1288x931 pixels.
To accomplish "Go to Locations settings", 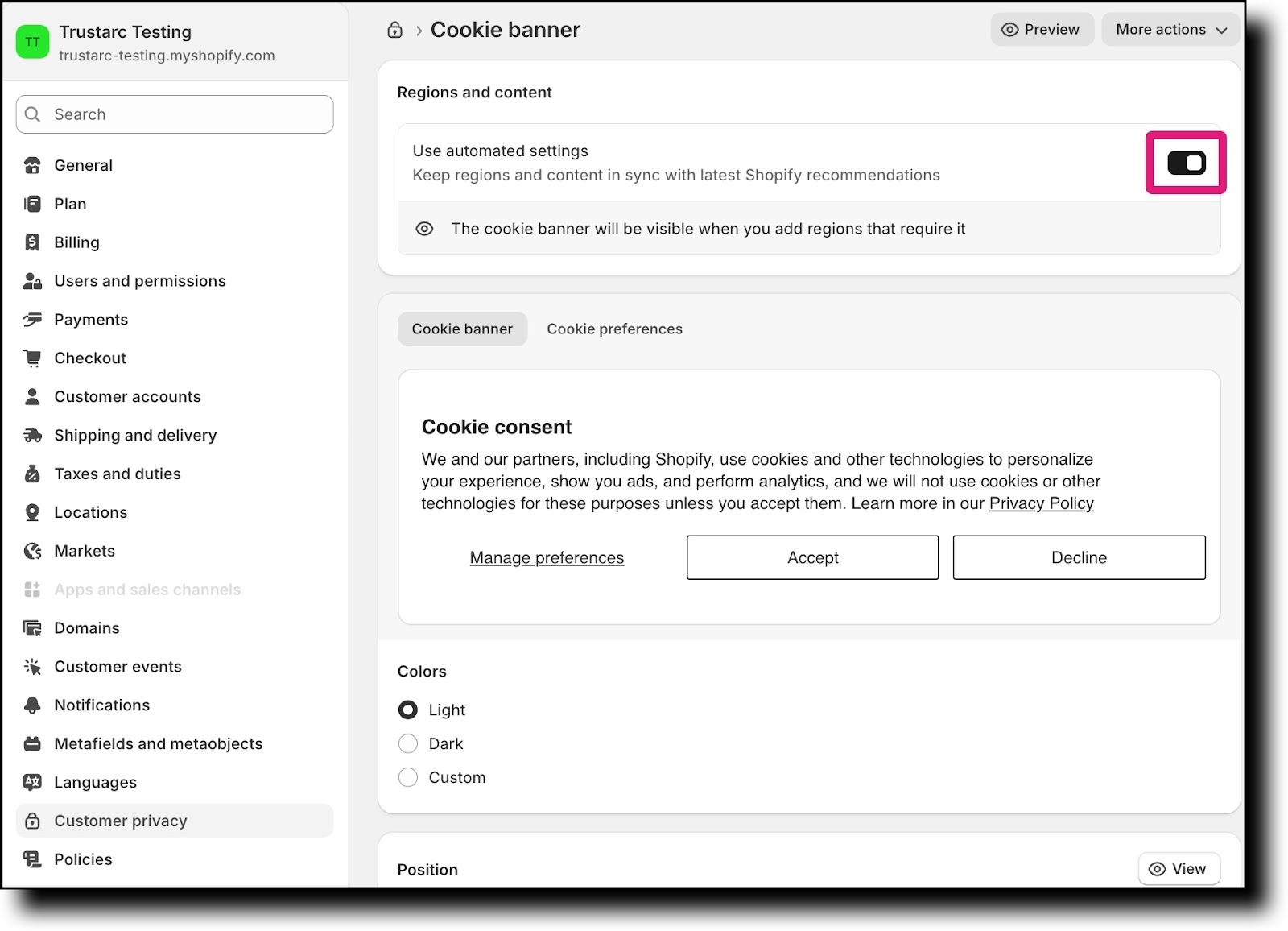I will pos(175,512).
